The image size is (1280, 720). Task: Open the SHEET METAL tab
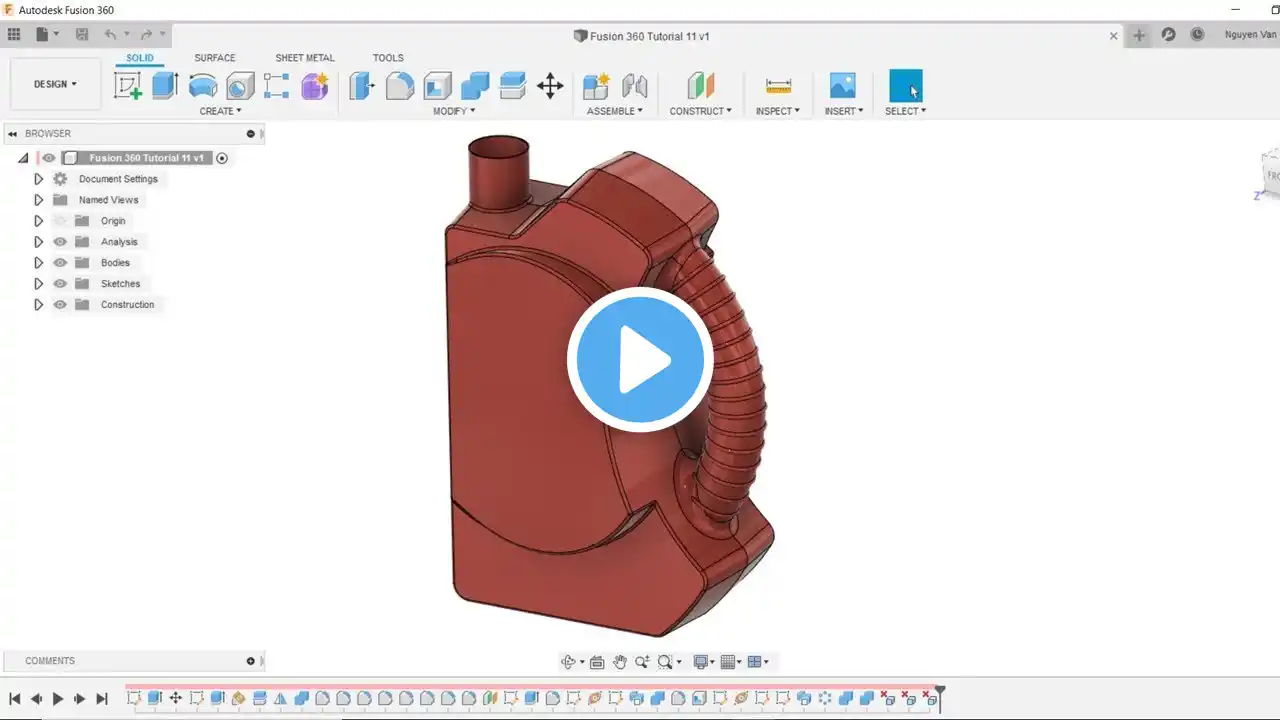tap(305, 58)
